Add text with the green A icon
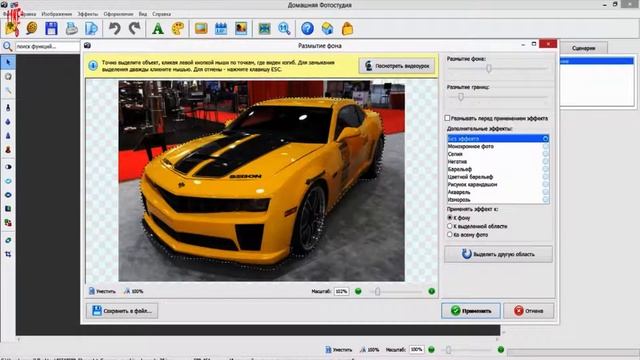Image resolution: width=640 pixels, height=360 pixels. [x=158, y=29]
